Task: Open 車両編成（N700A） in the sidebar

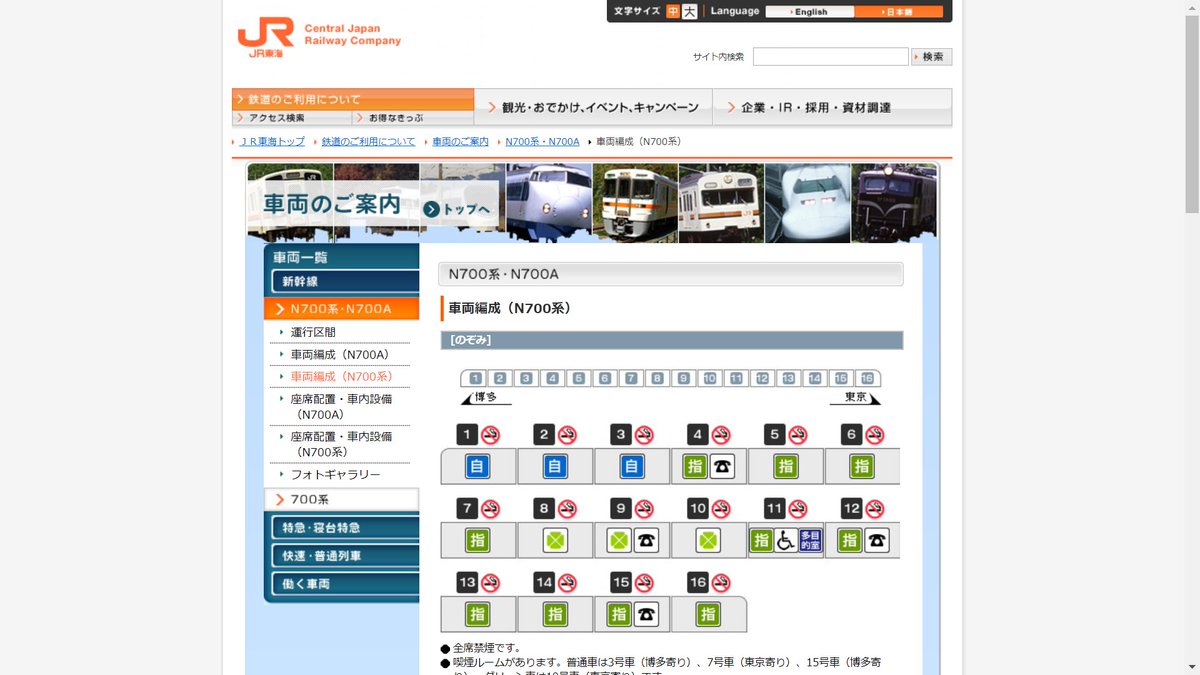Action: coord(340,354)
